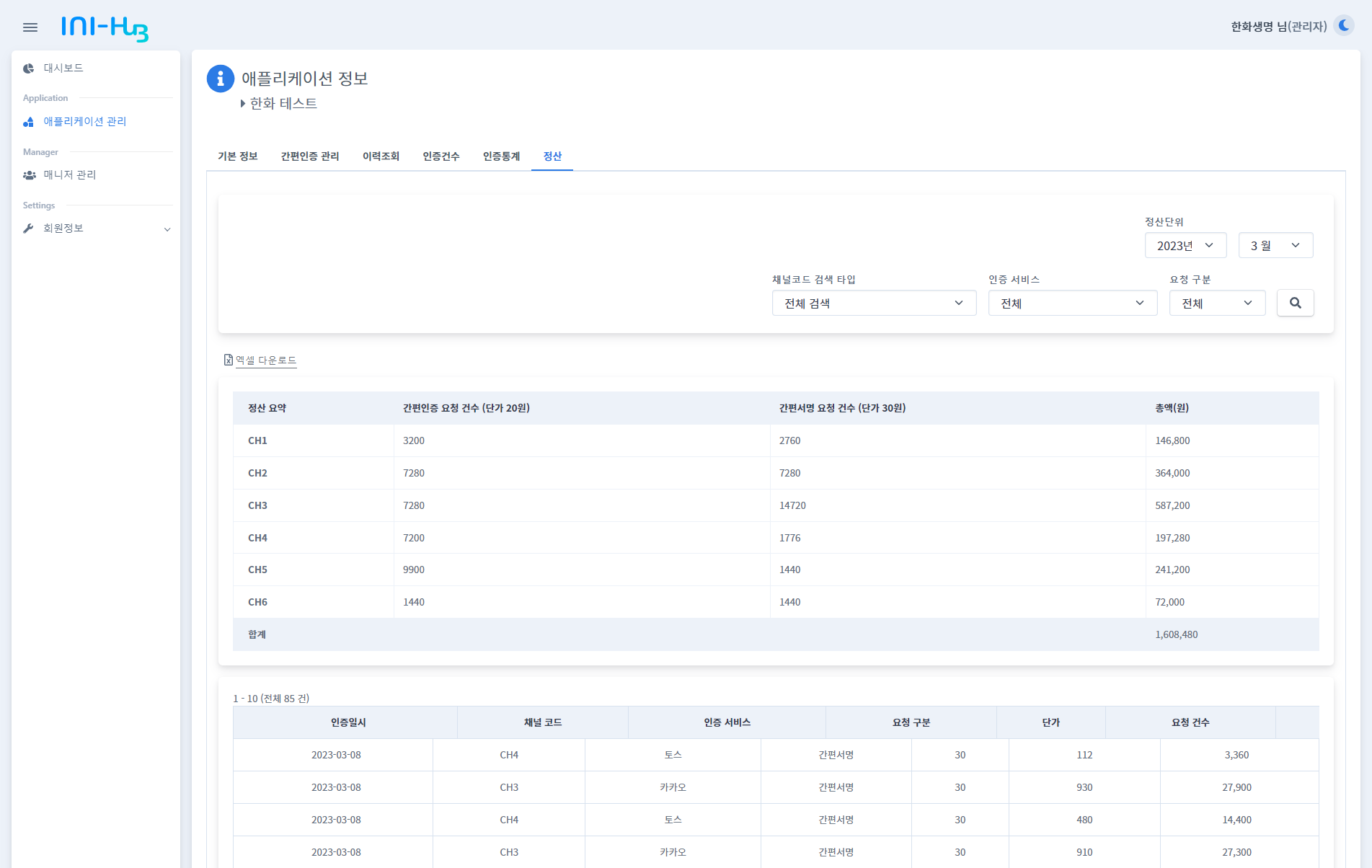Click the blue info circle icon
This screenshot has width=1372, height=868.
tap(221, 79)
